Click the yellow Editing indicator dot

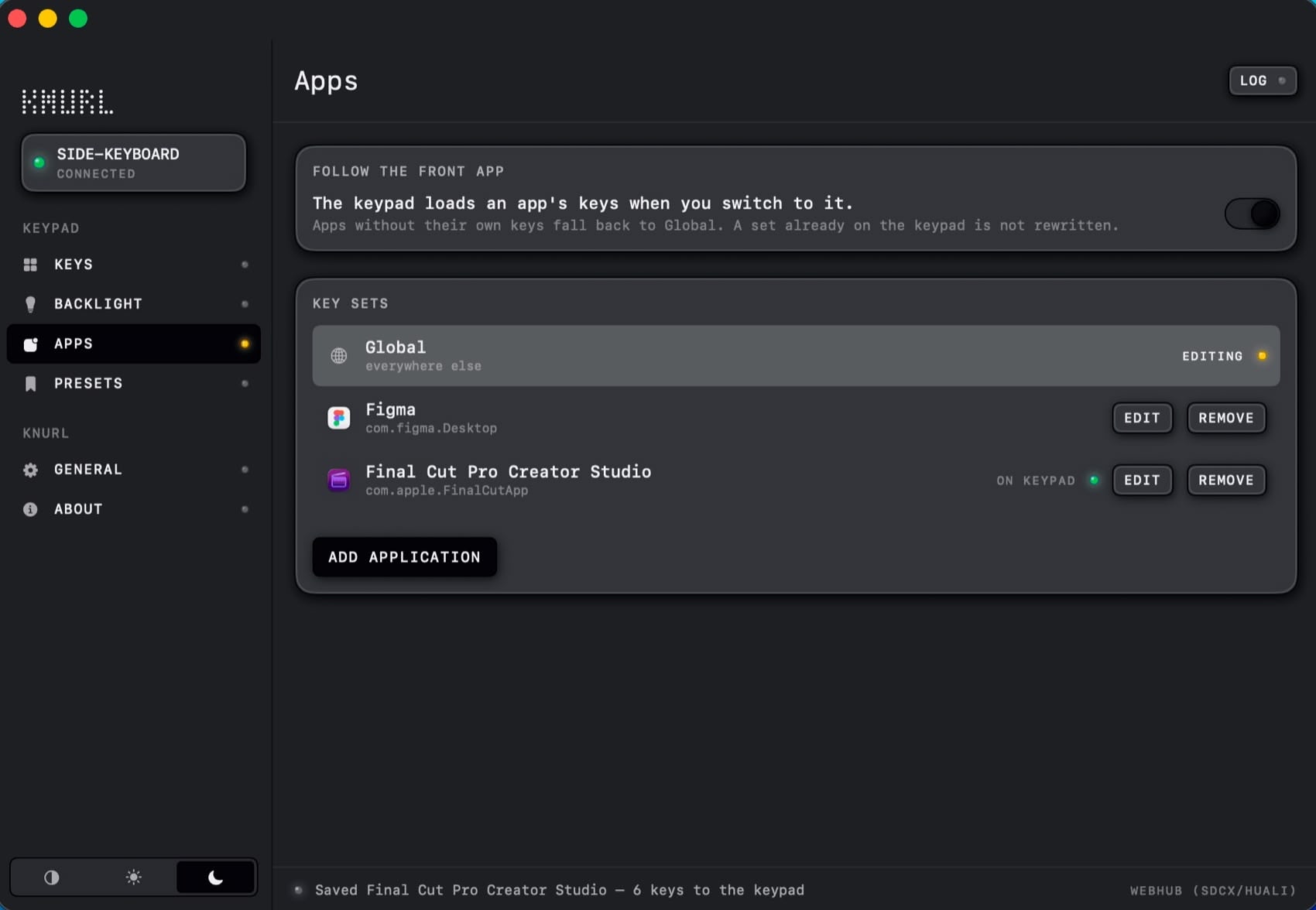click(x=1263, y=356)
